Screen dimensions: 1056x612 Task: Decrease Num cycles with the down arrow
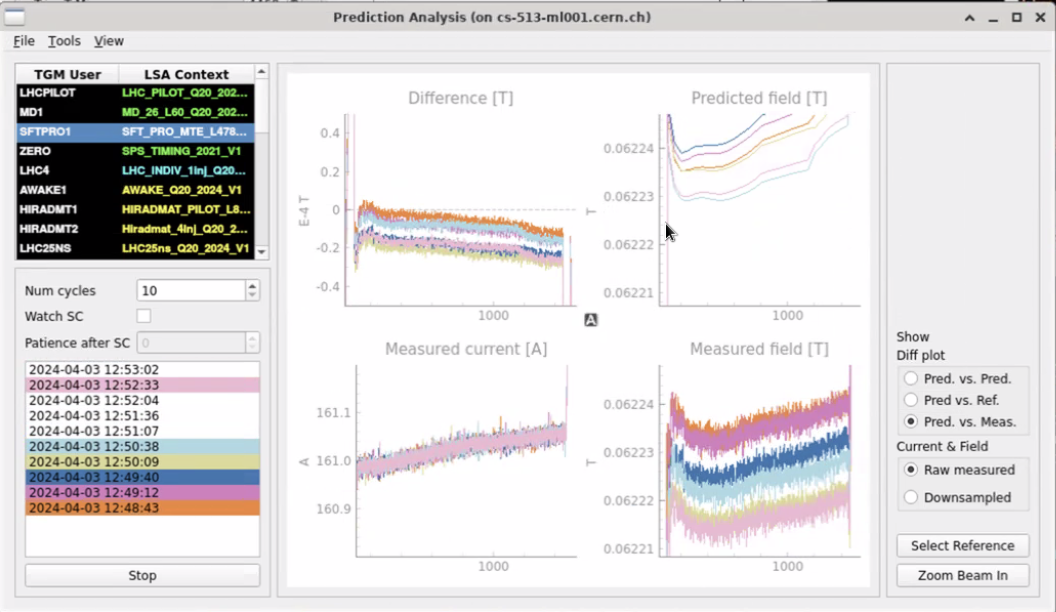coord(252,296)
